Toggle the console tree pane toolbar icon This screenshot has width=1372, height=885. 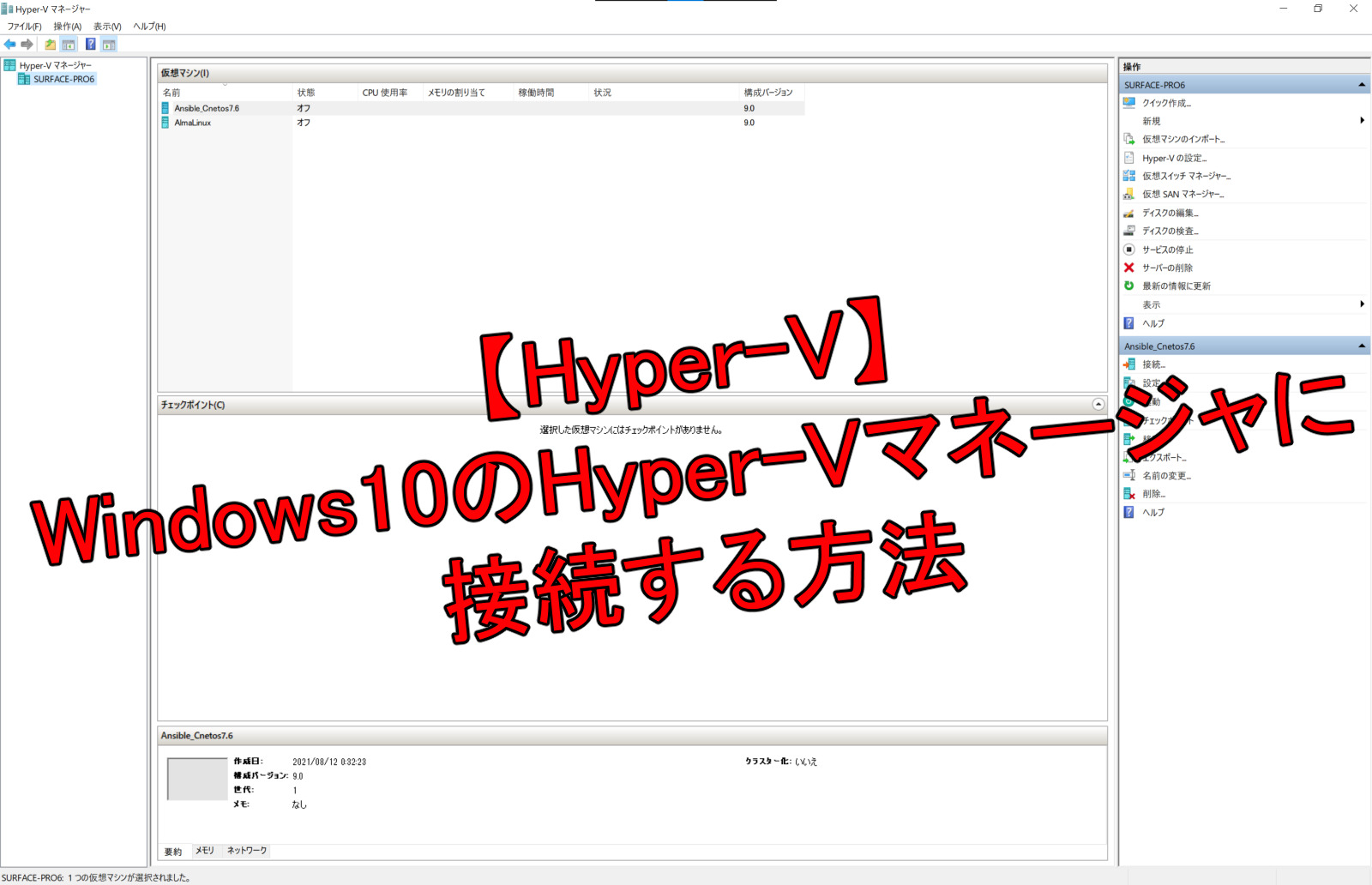coord(69,45)
